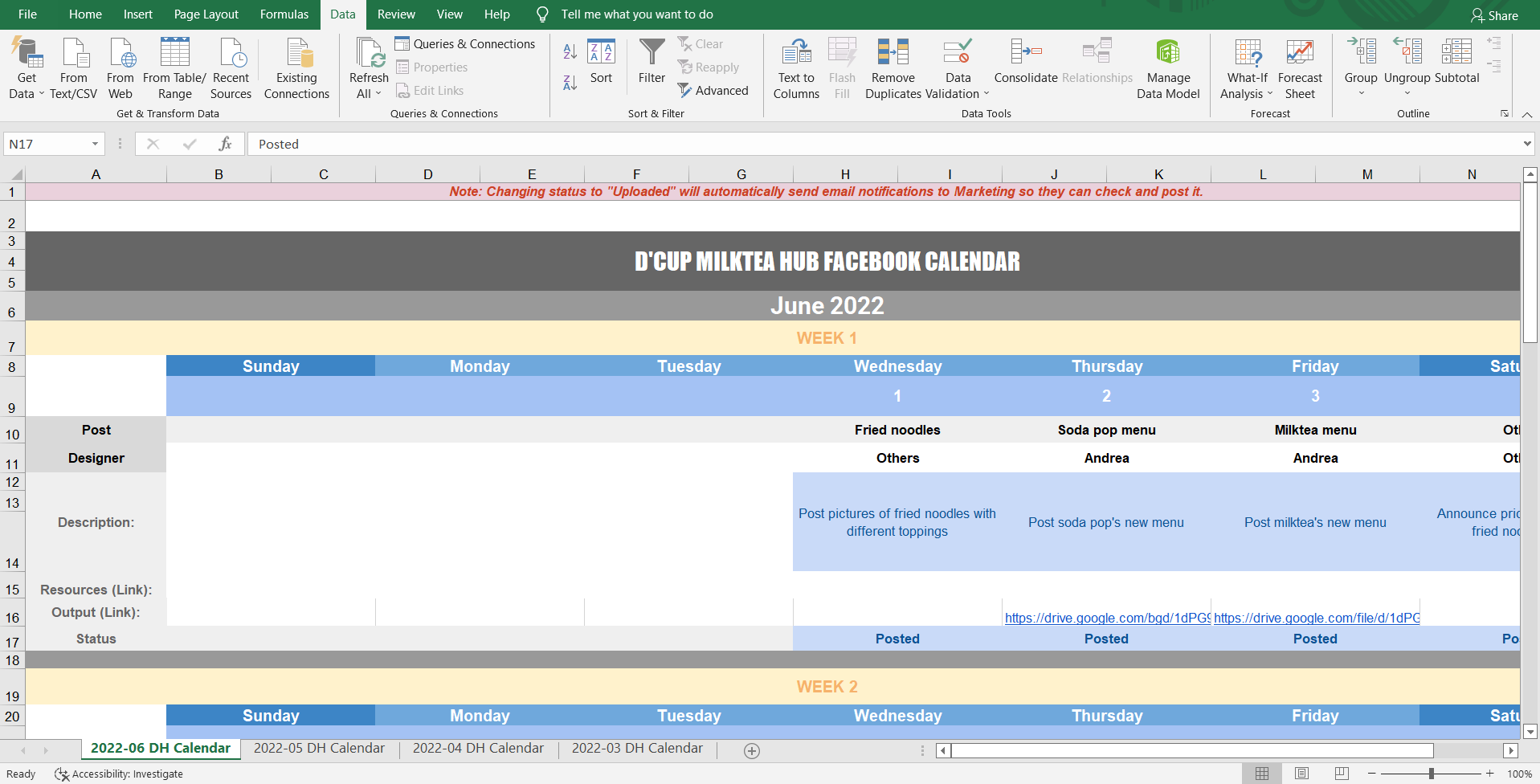
Task: Open Existing Connections
Action: click(x=296, y=68)
